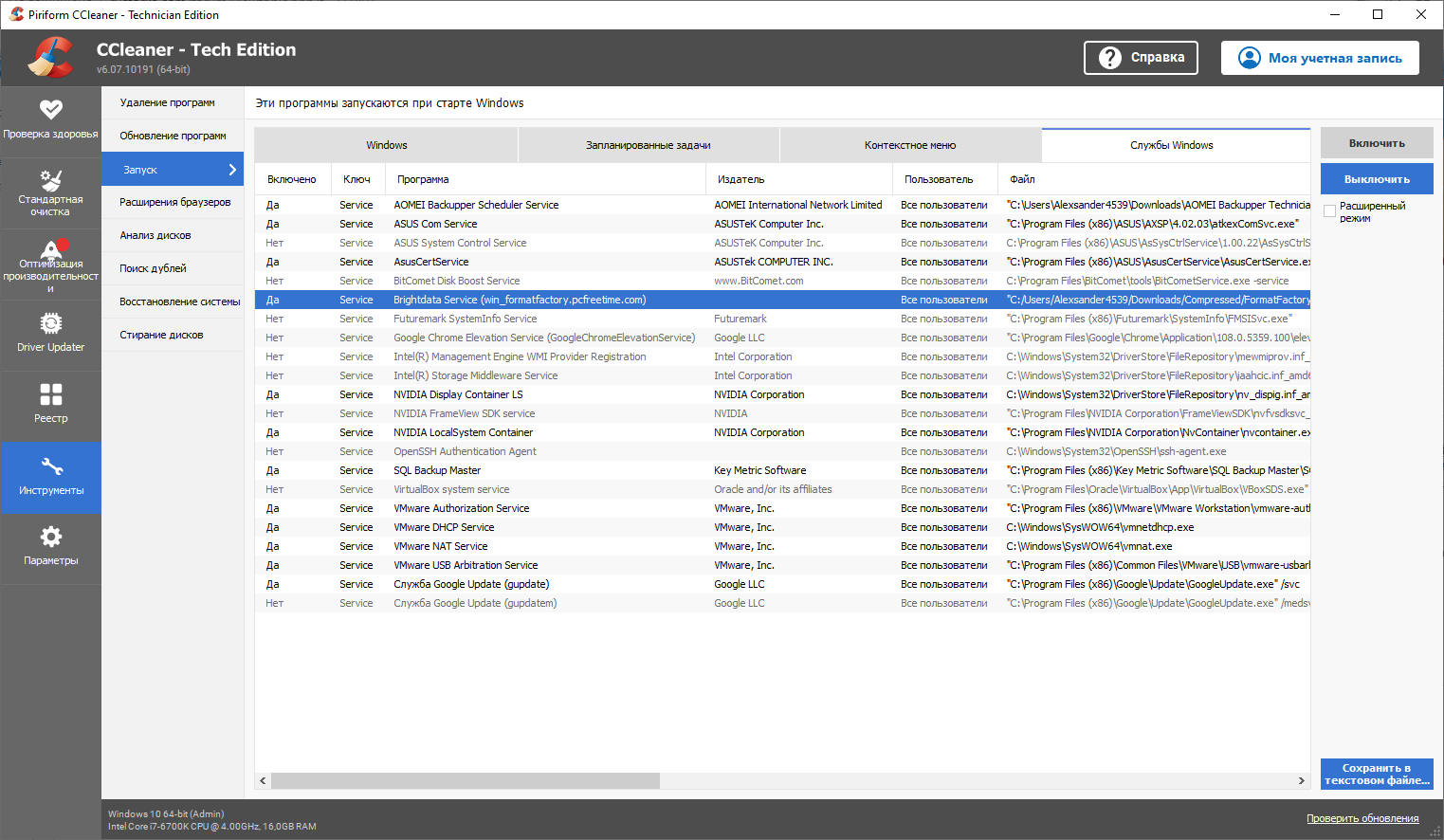Open the Registry grid icon
Viewport: 1444px width, 840px height.
point(50,394)
